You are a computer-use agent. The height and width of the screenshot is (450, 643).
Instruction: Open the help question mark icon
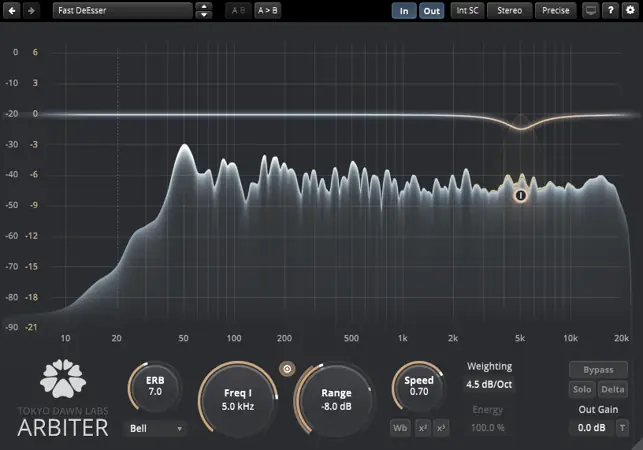click(x=610, y=11)
